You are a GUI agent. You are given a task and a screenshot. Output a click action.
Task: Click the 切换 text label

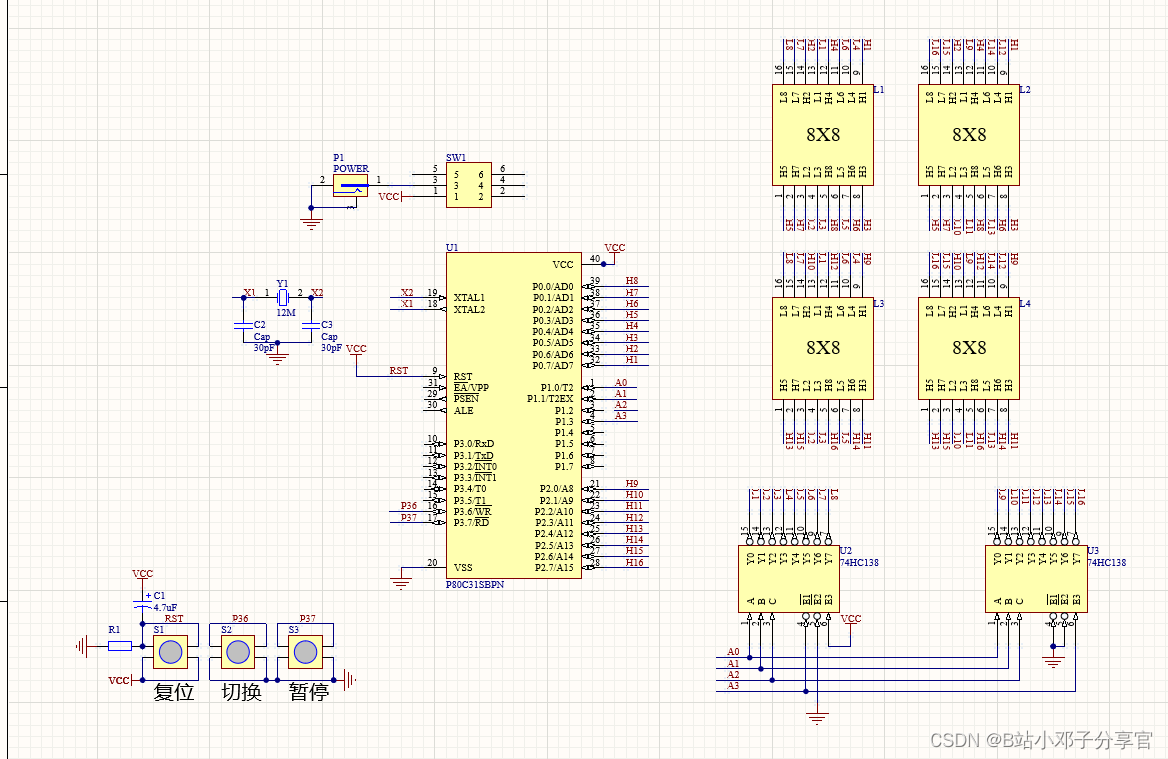click(x=241, y=692)
